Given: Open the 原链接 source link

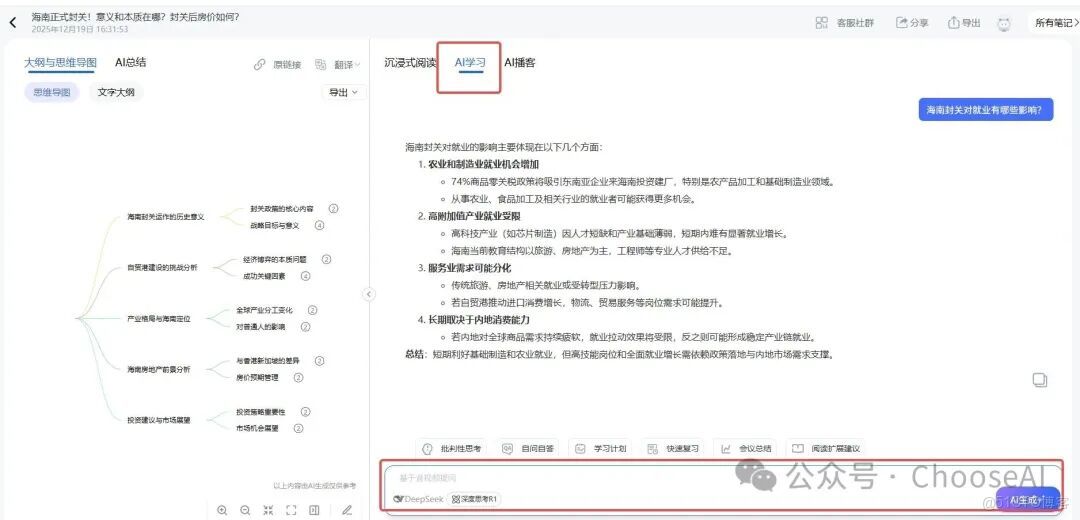Looking at the screenshot, I should (x=277, y=65).
